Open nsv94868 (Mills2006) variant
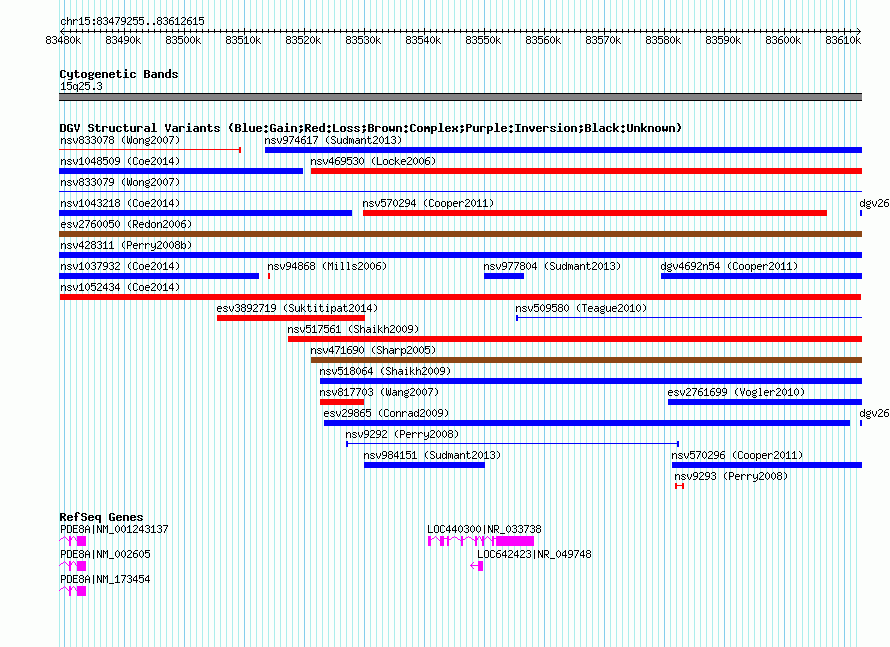The height and width of the screenshot is (647, 890). [x=327, y=266]
